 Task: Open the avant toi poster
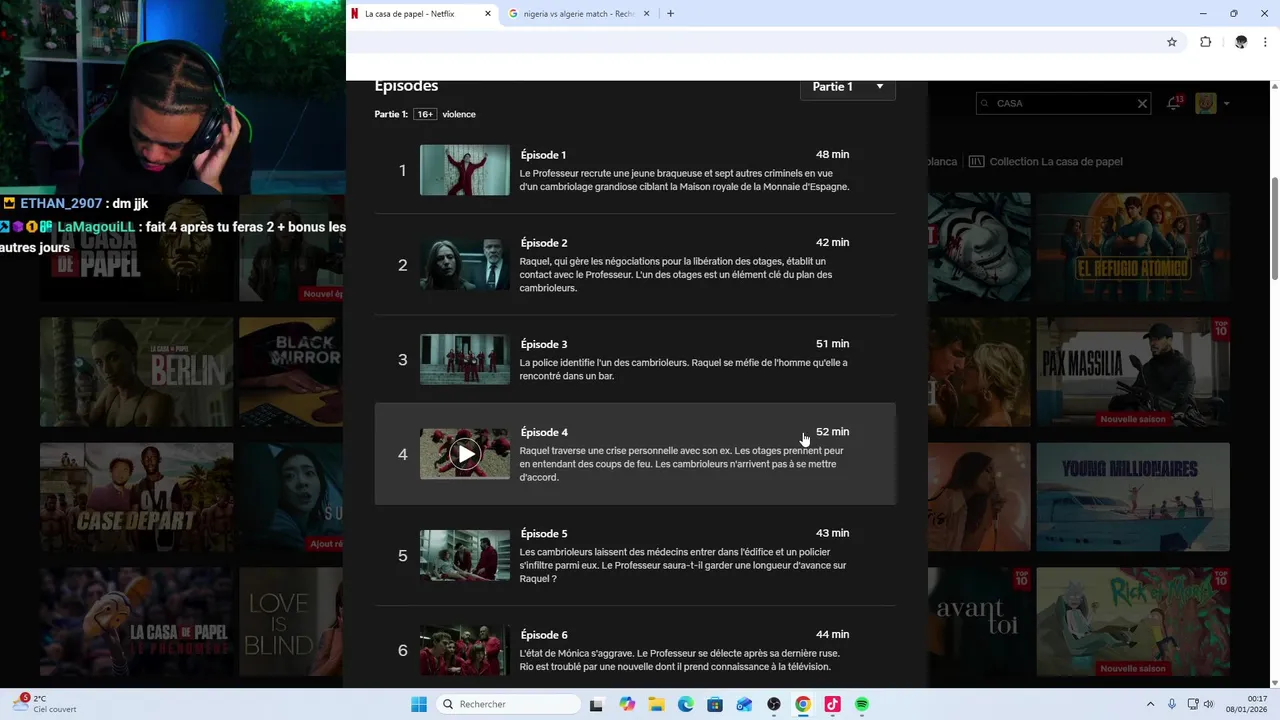point(979,622)
